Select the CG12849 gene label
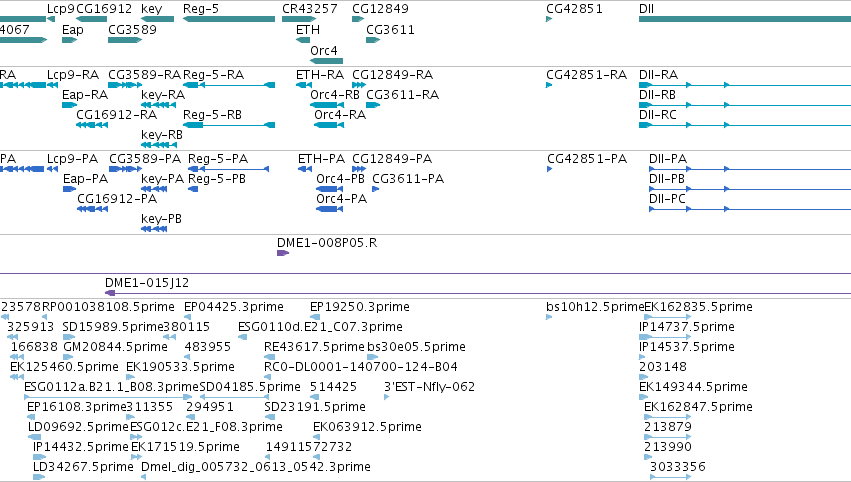The width and height of the screenshot is (851, 482). 380,9
